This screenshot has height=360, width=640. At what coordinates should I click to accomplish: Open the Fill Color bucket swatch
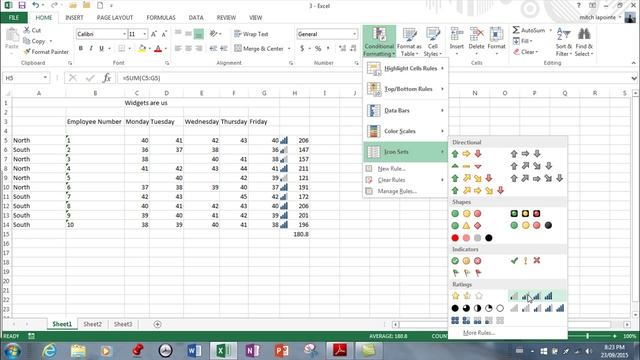pos(142,49)
